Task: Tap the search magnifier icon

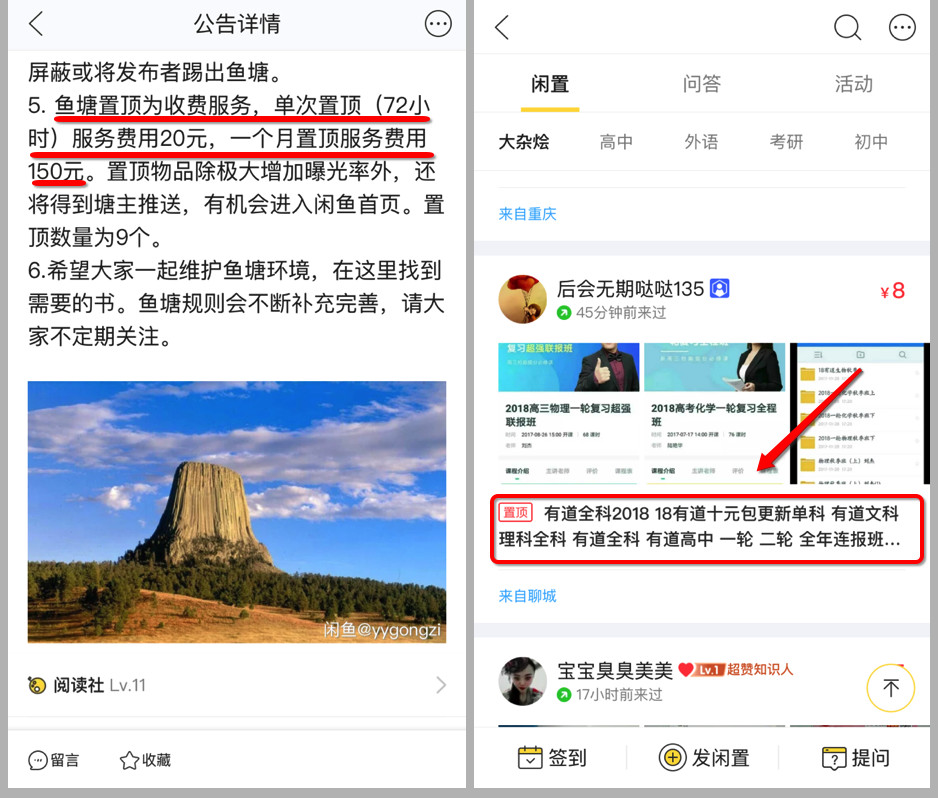Action: pos(848,28)
